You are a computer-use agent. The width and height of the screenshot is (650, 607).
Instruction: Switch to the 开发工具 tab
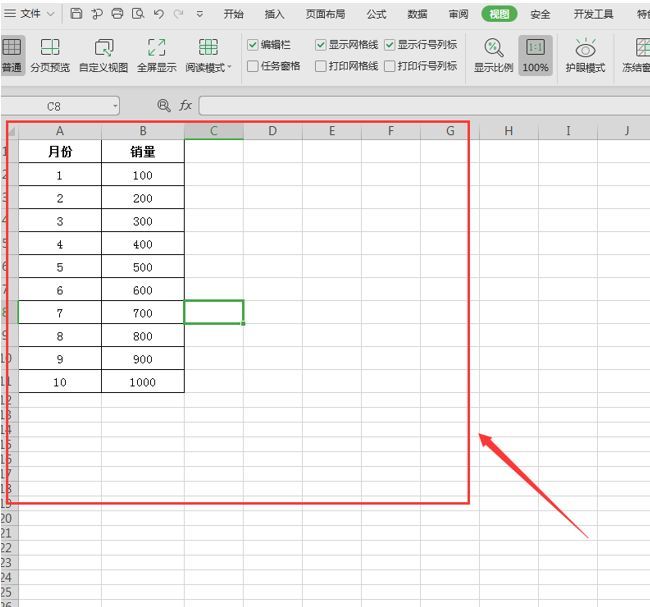[593, 14]
